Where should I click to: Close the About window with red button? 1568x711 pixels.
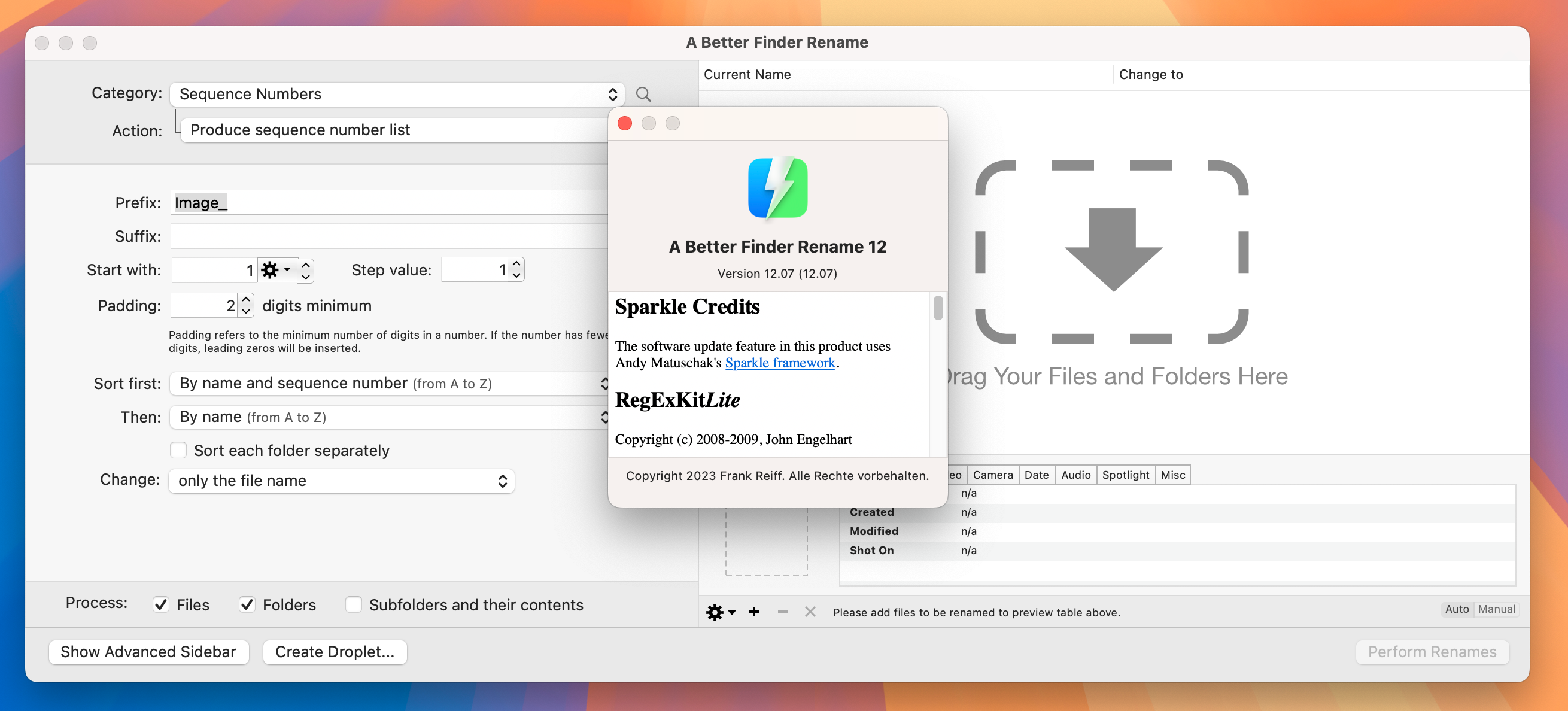pos(625,123)
